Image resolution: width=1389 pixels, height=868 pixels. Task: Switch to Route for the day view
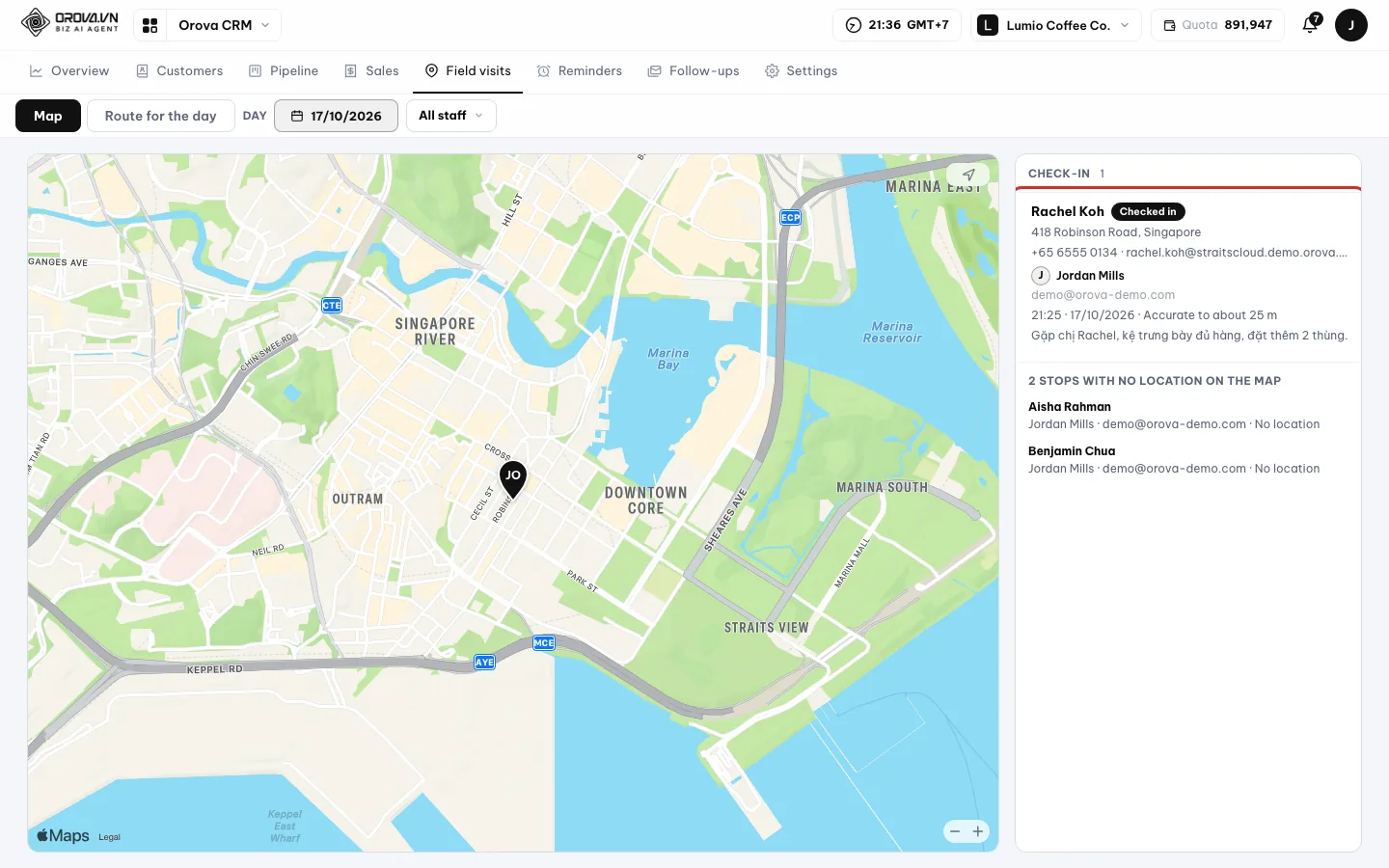[161, 116]
